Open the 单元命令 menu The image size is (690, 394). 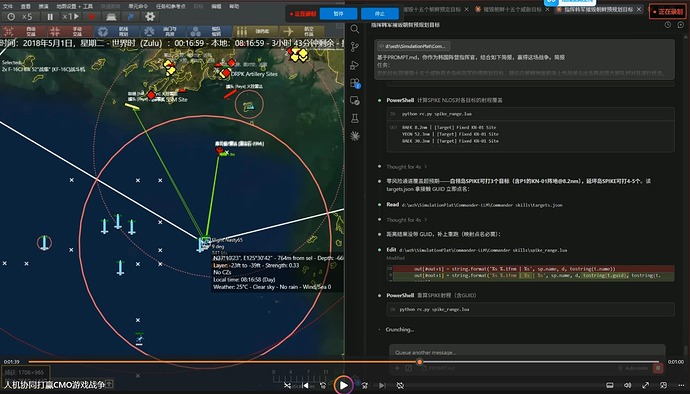click(138, 6)
